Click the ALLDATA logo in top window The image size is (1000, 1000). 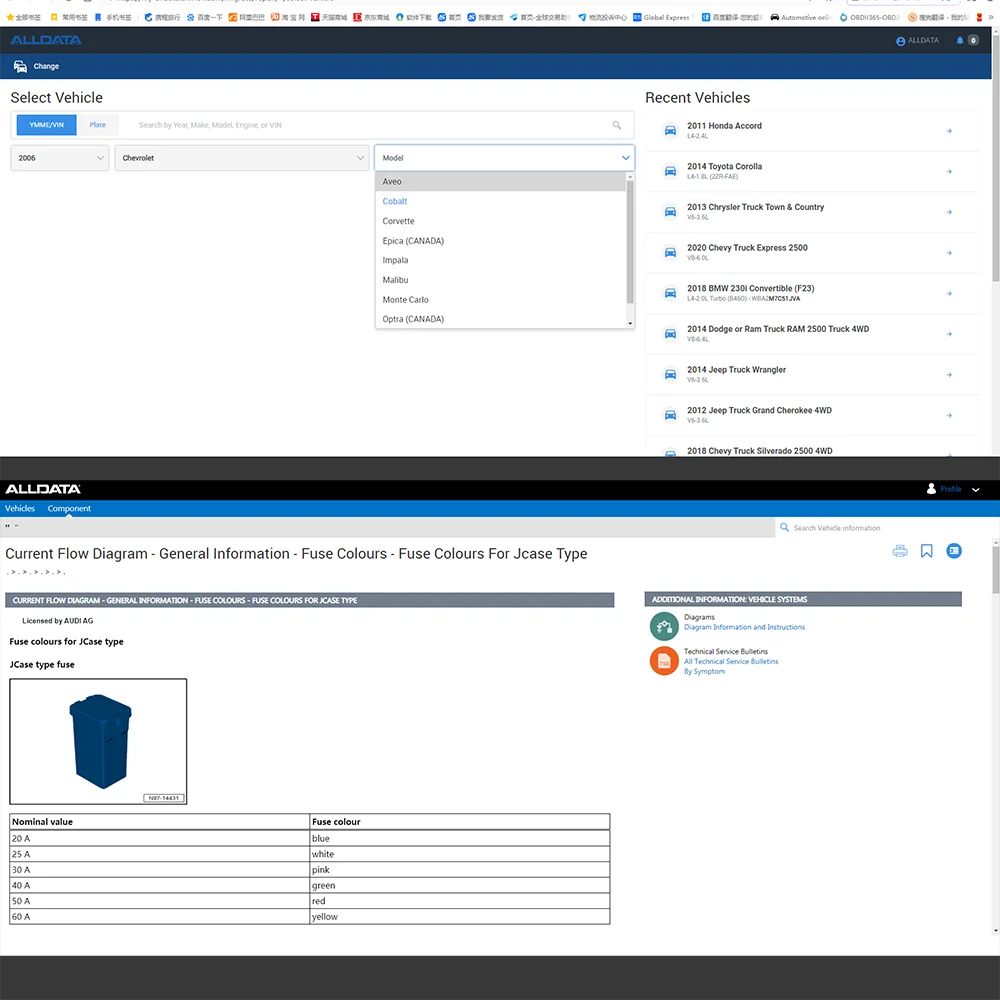[x=46, y=40]
